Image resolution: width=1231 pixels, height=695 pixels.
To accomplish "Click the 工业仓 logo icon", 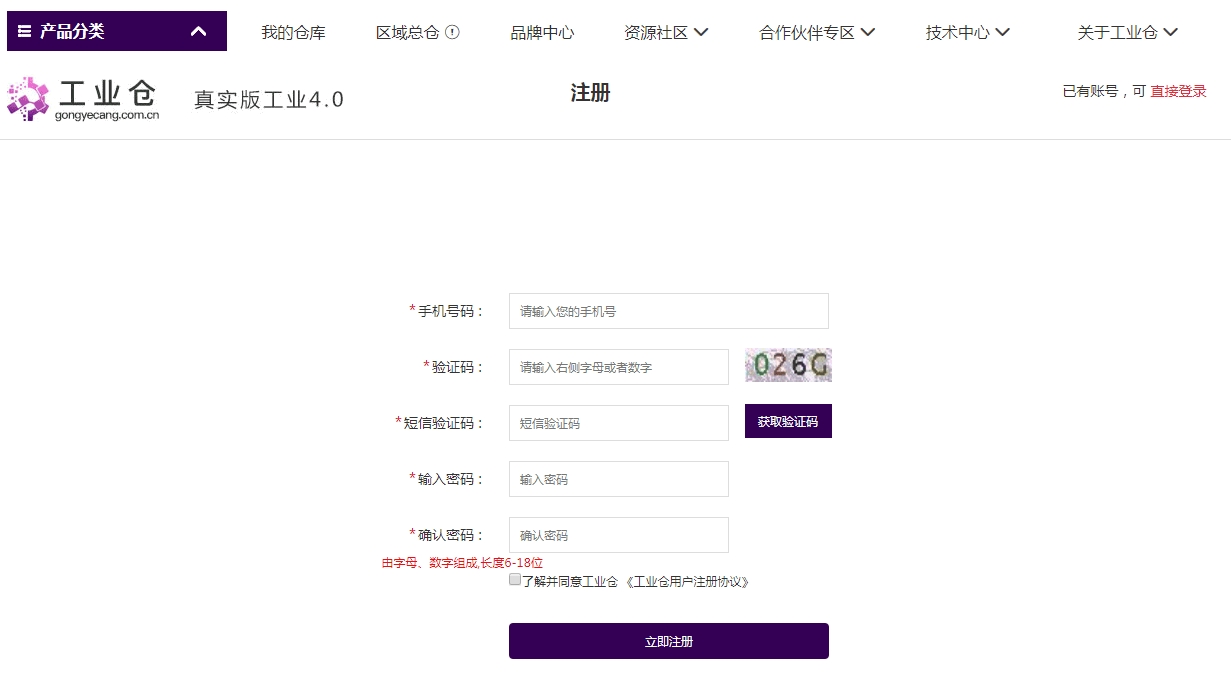I will pyautogui.click(x=28, y=99).
